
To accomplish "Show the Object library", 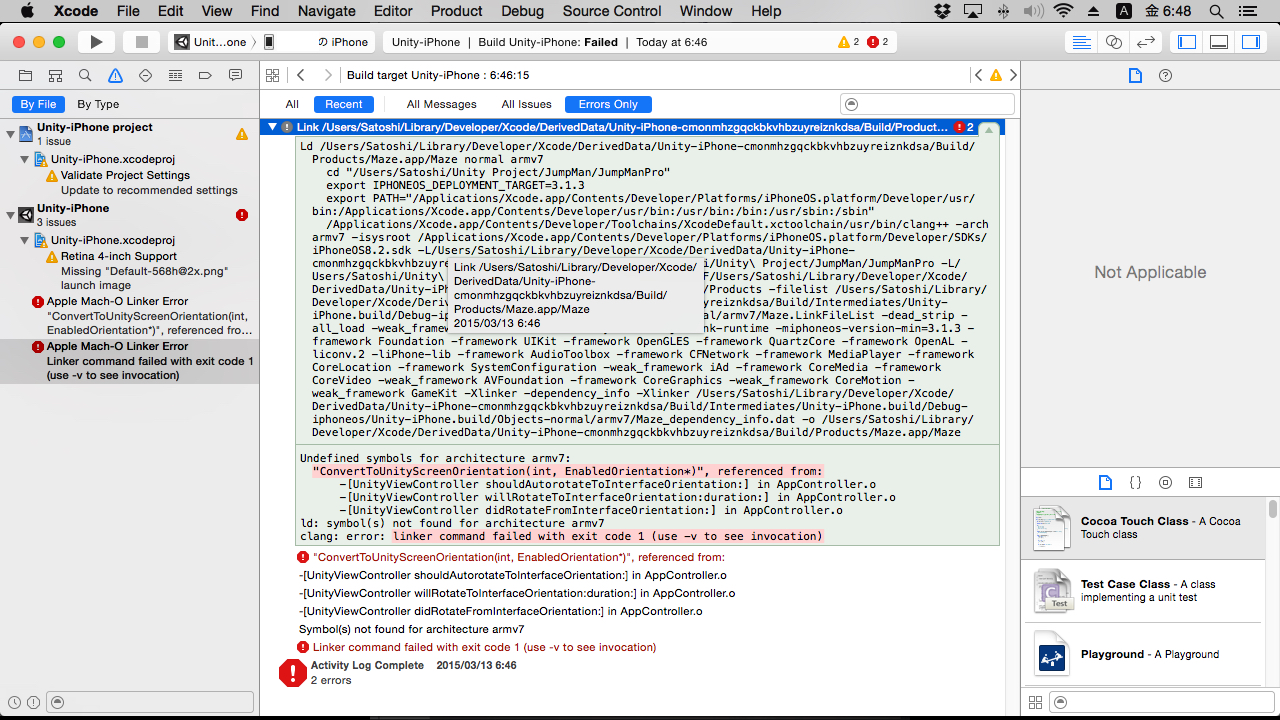I will pos(1165,482).
